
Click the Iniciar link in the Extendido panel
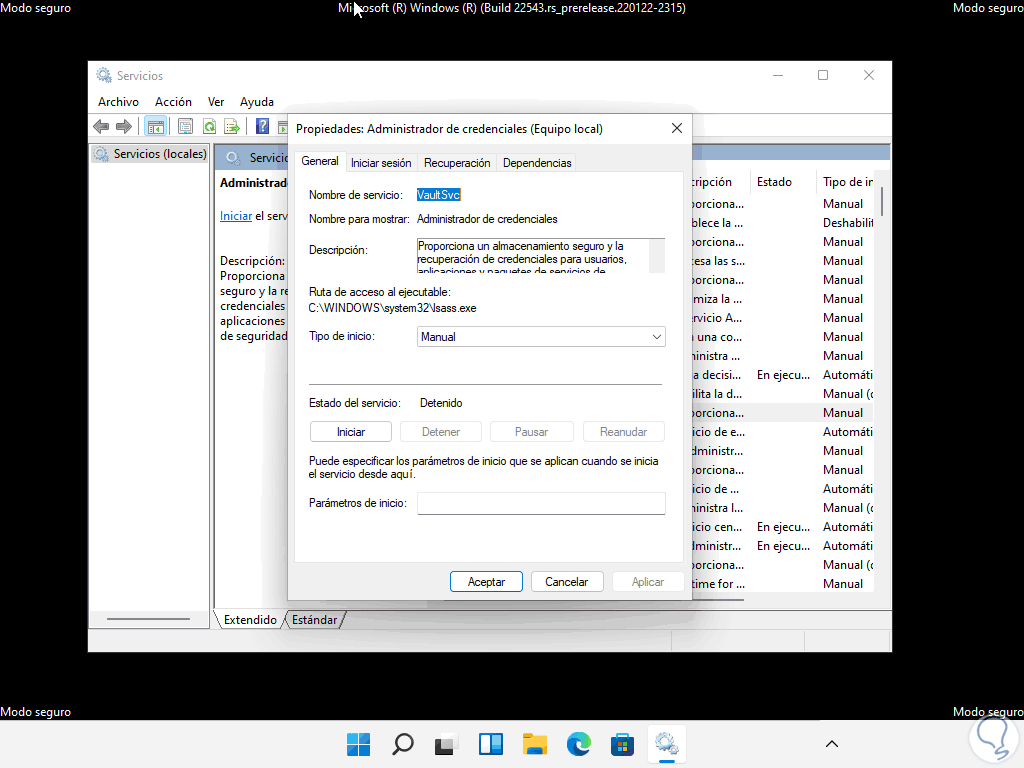pos(236,216)
